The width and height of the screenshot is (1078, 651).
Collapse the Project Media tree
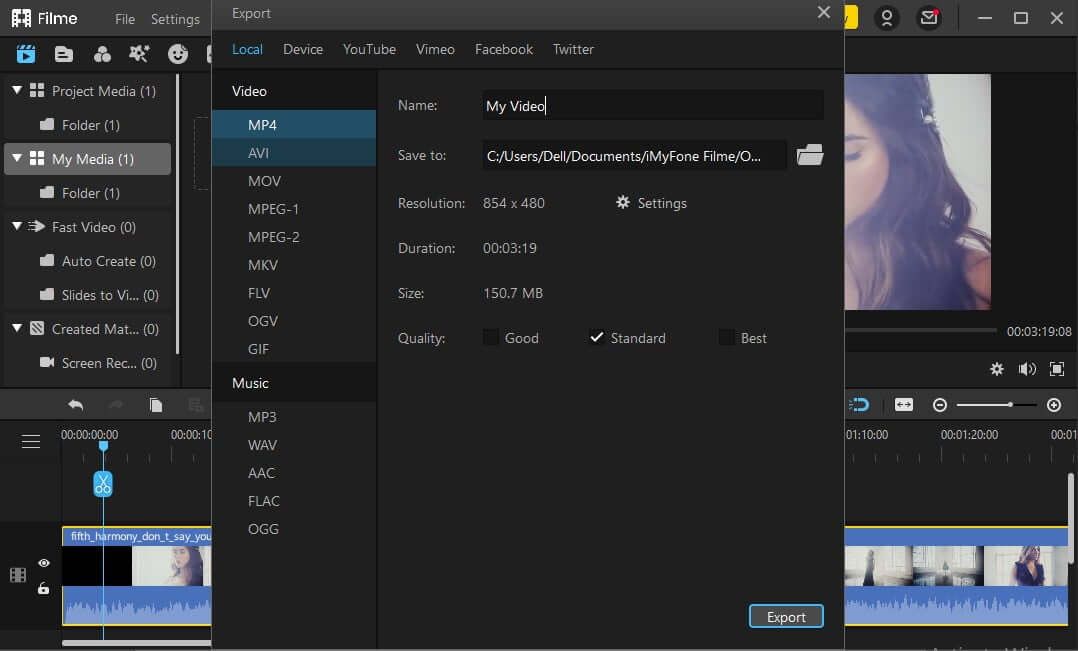17,90
